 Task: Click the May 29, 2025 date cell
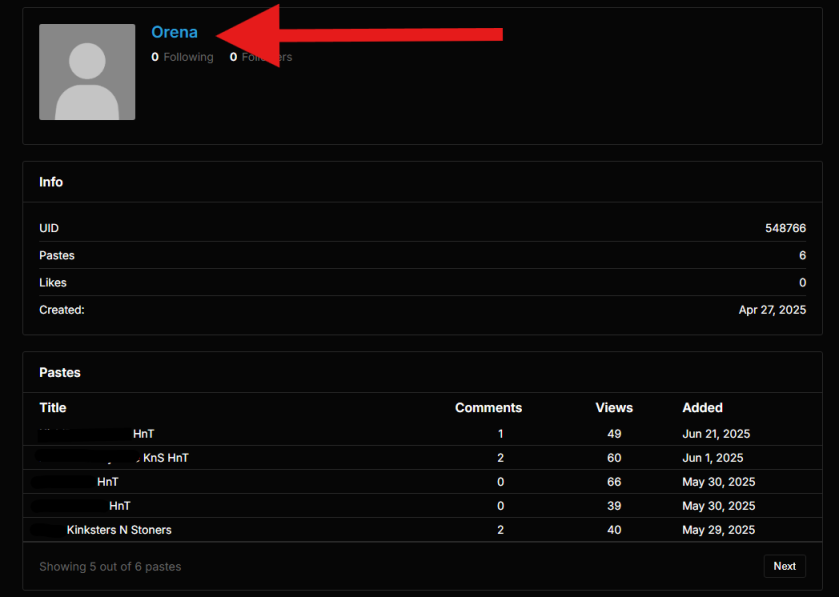(x=718, y=530)
